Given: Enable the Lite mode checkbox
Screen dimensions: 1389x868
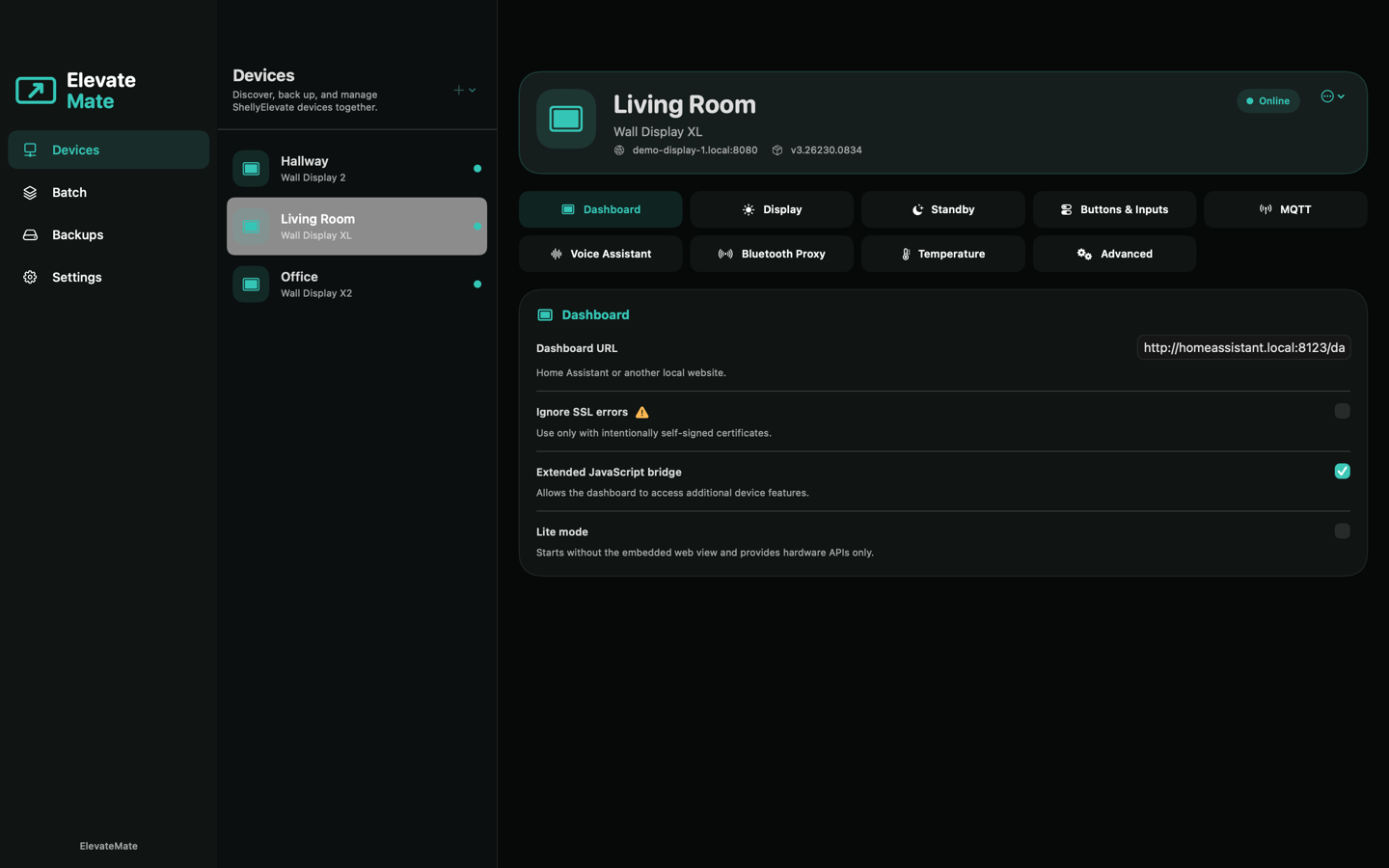Looking at the screenshot, I should (x=1342, y=530).
